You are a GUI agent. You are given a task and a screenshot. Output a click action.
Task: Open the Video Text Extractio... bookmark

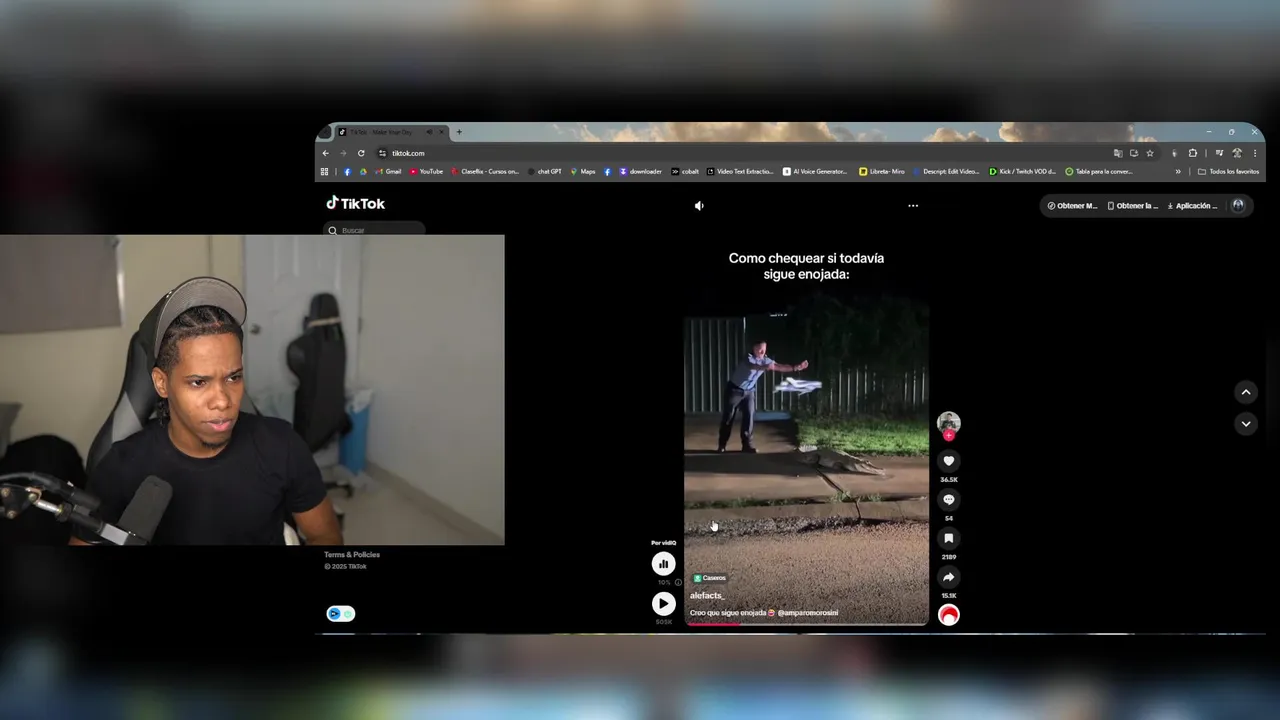(740, 172)
